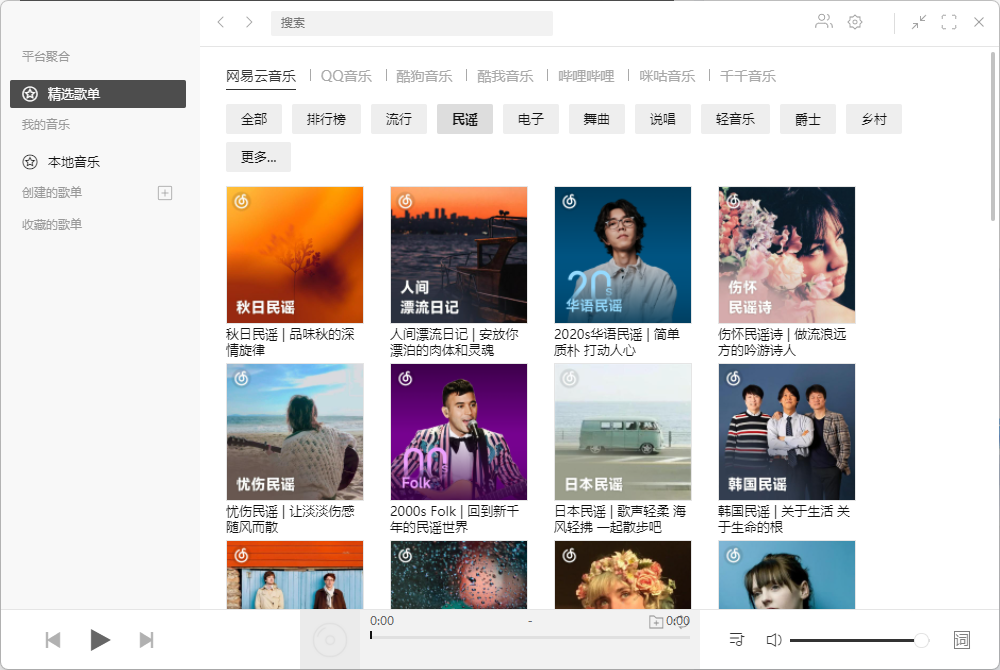Screen dimensions: 1000x670
Task: Switch to the 网易云音乐 tab
Action: coord(261,76)
